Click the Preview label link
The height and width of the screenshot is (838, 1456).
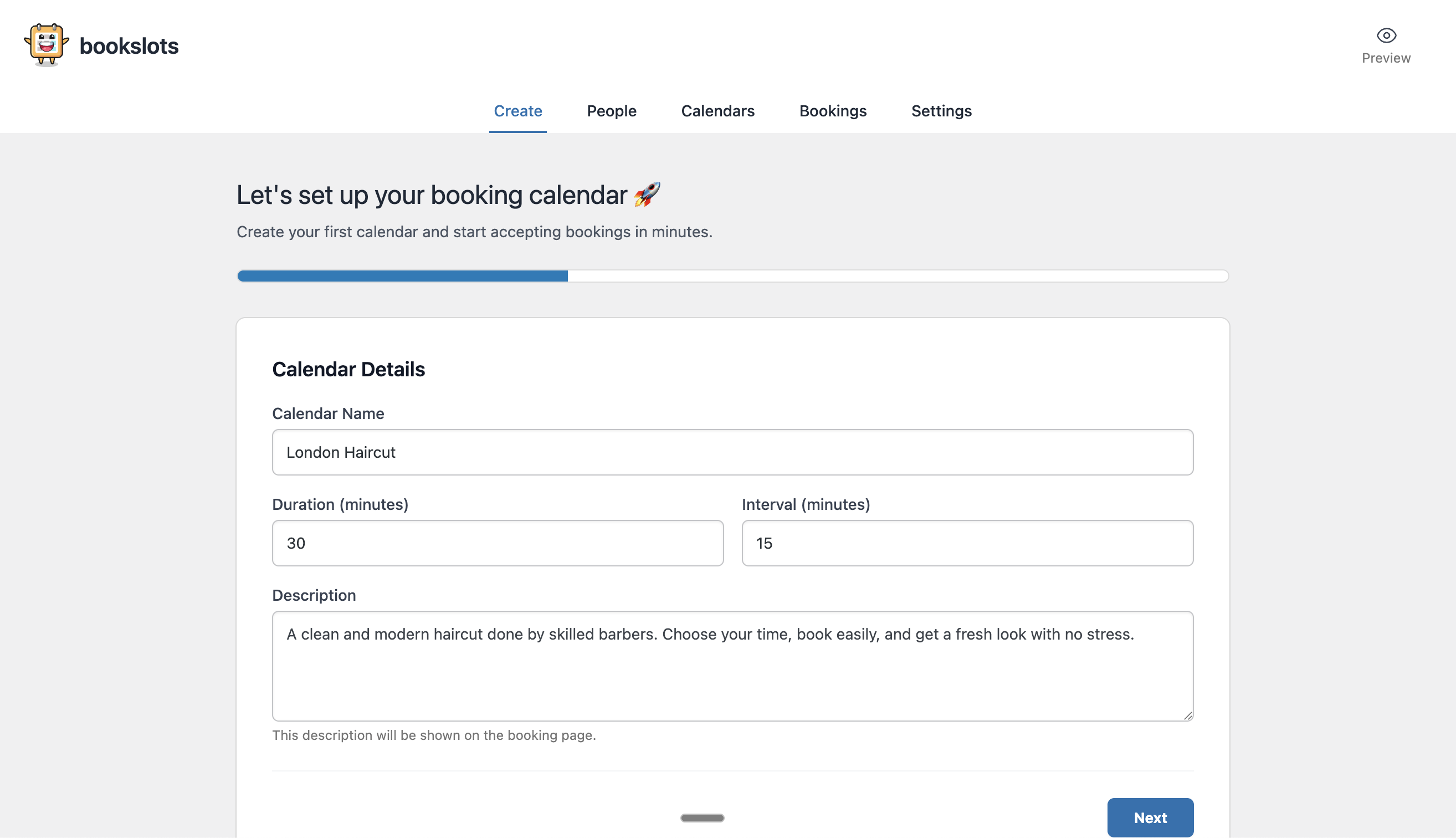click(x=1385, y=58)
